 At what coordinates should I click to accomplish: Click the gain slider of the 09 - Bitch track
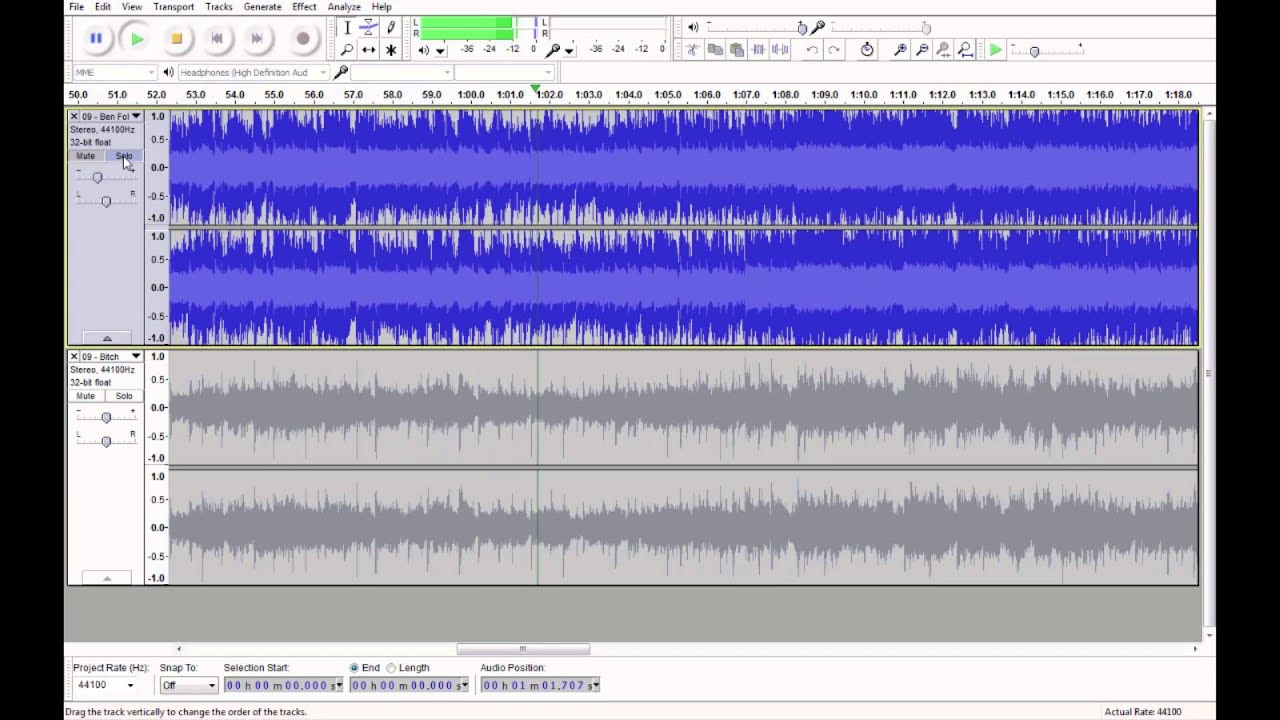pos(106,418)
